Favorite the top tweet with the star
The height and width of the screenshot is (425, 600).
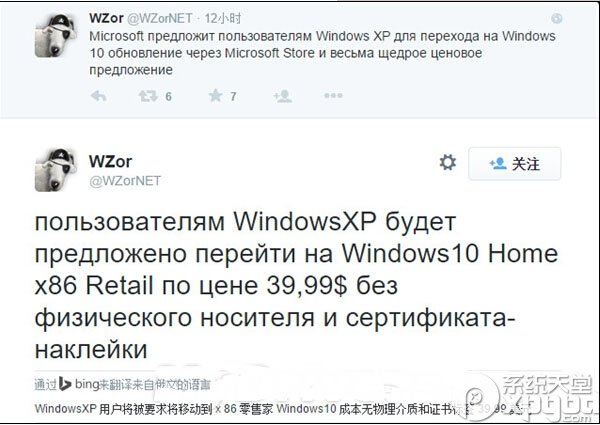(x=216, y=95)
